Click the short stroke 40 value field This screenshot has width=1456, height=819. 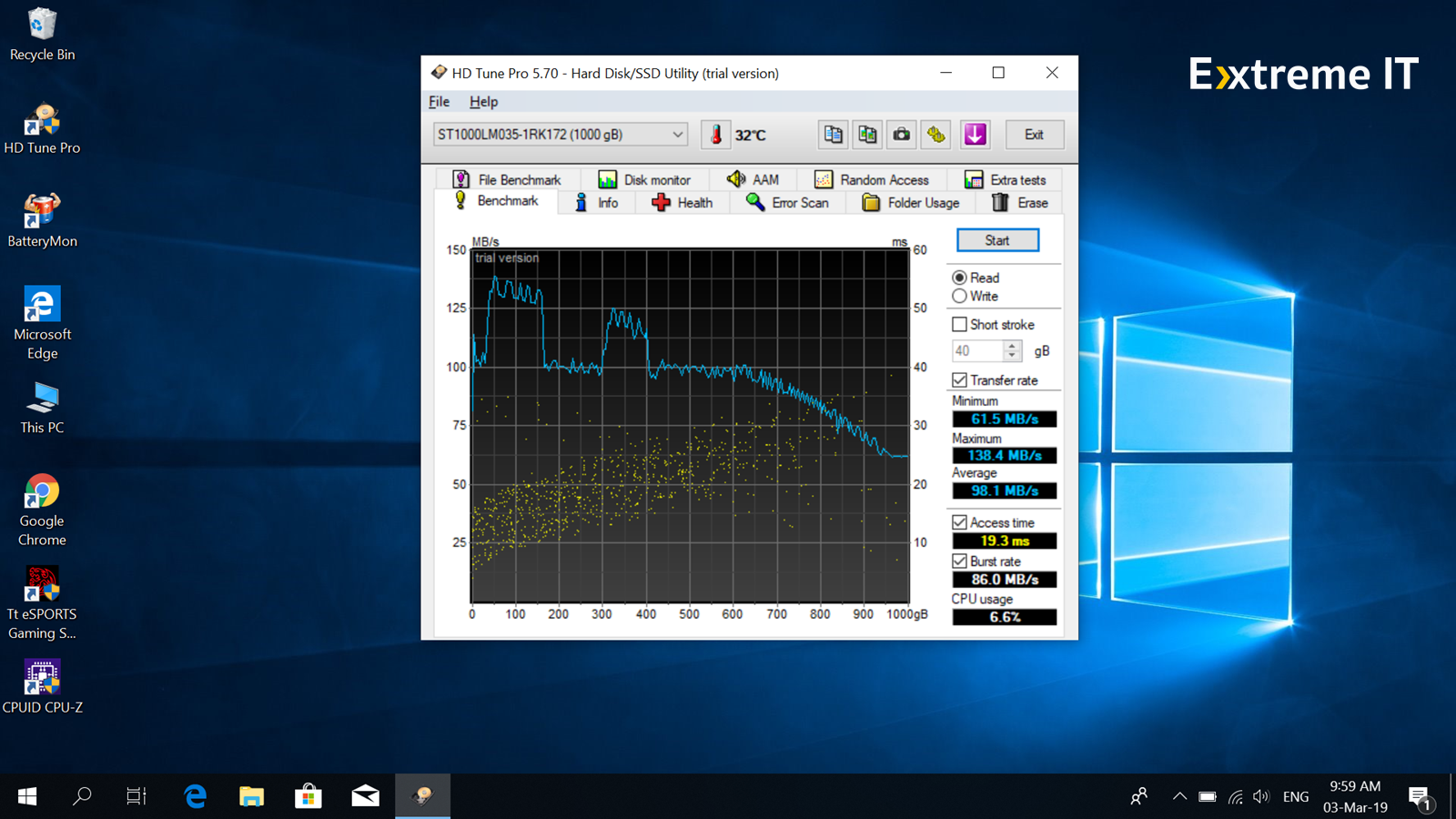pos(977,350)
